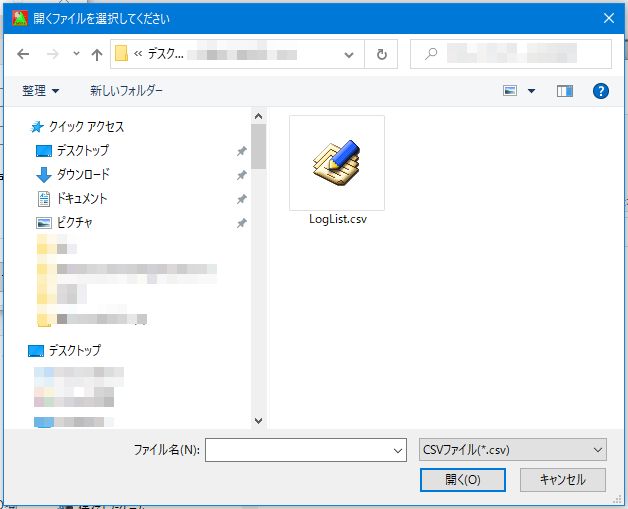Change view using the view icon

pos(509,91)
